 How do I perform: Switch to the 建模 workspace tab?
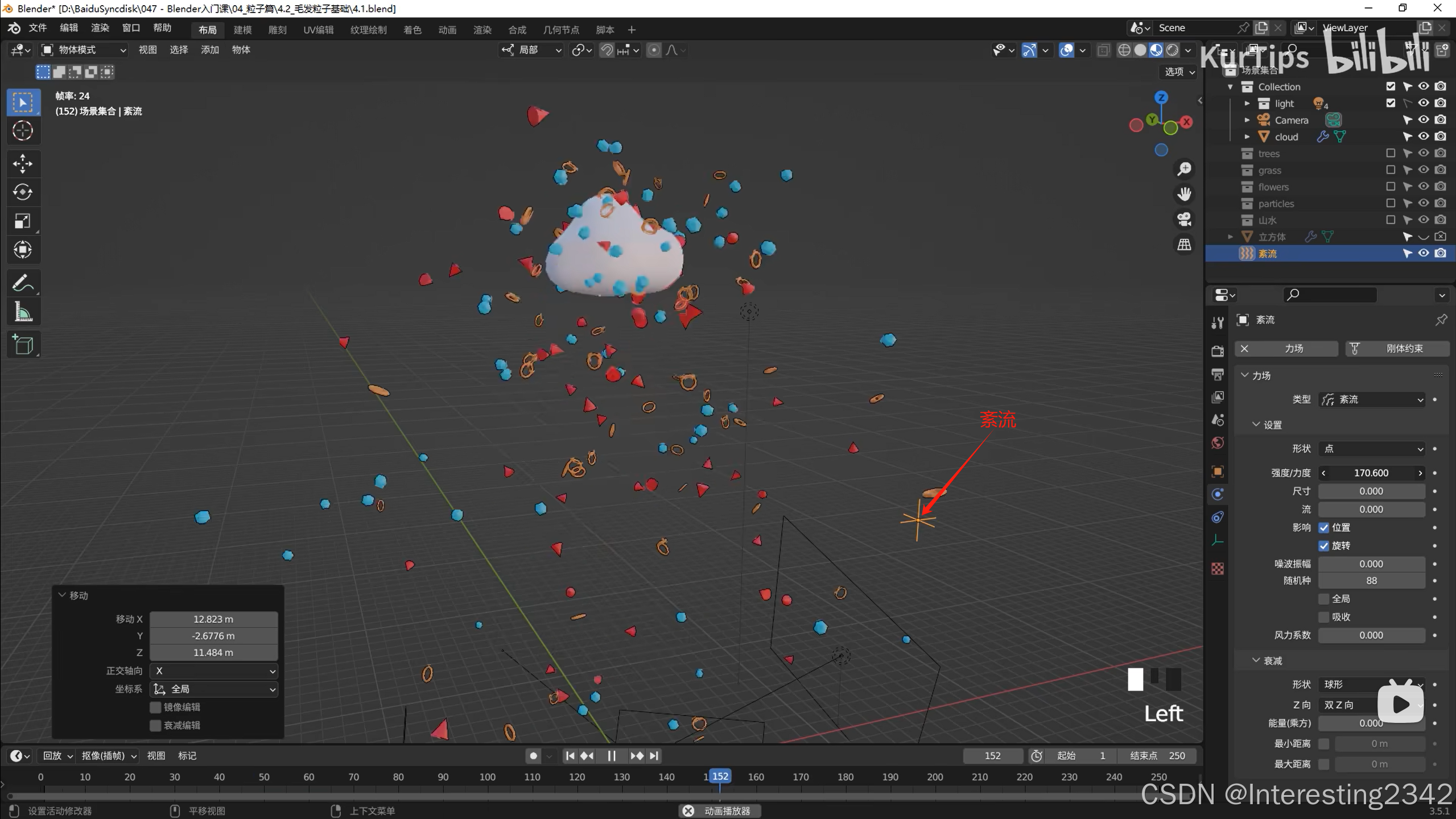[x=242, y=30]
